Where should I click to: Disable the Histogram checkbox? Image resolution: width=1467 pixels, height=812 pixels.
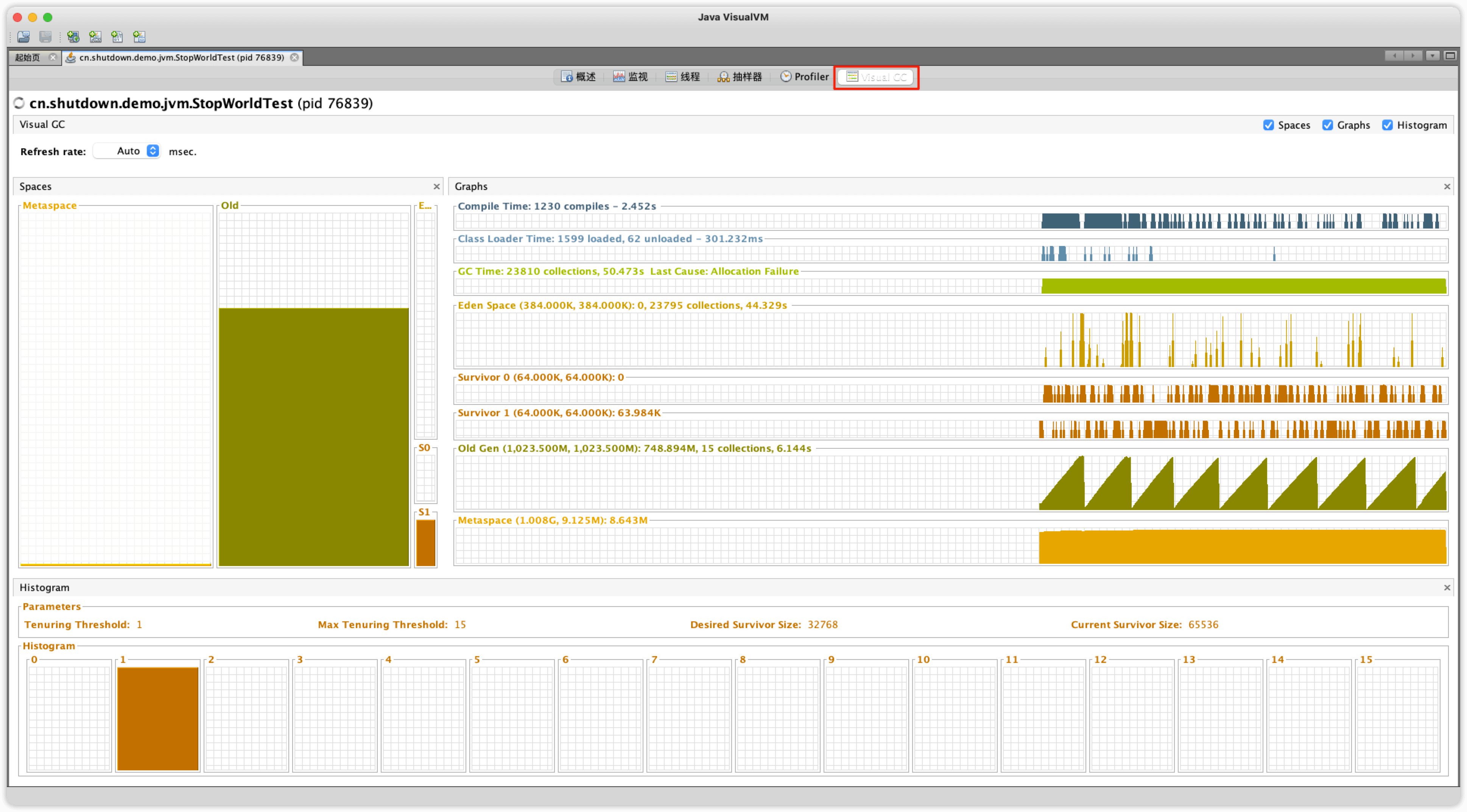click(x=1387, y=125)
